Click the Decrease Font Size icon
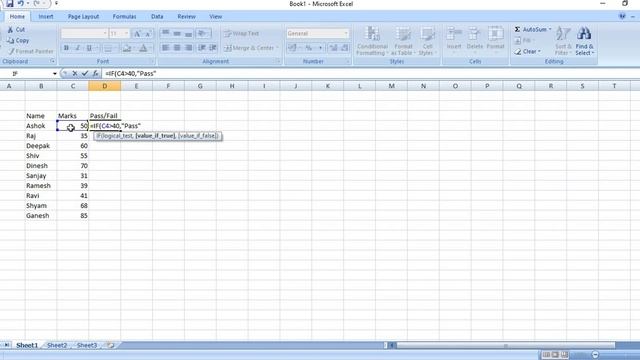Viewport: 640px width, 360px height. [149, 33]
